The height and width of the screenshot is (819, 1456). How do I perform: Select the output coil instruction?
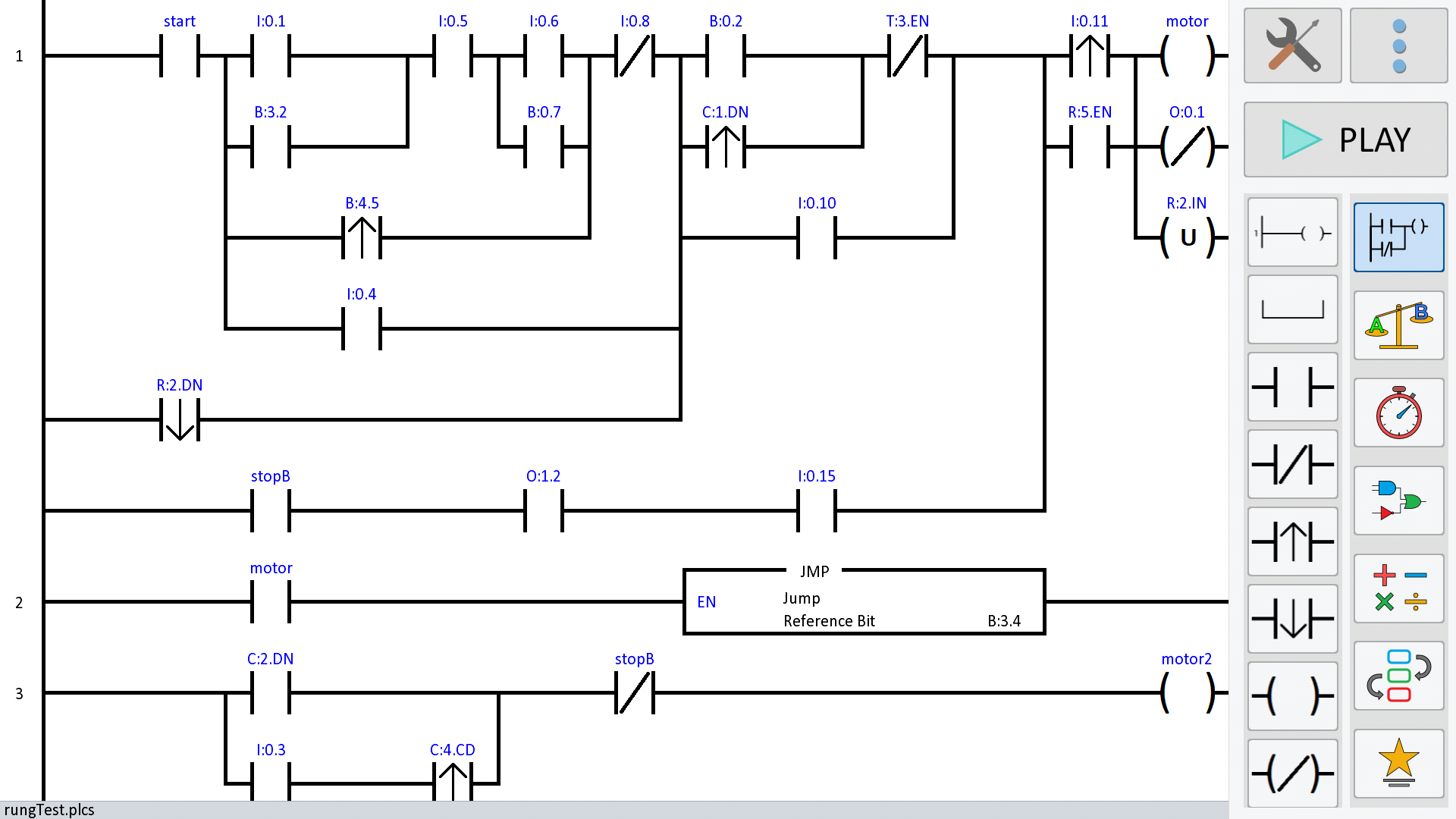(1292, 695)
